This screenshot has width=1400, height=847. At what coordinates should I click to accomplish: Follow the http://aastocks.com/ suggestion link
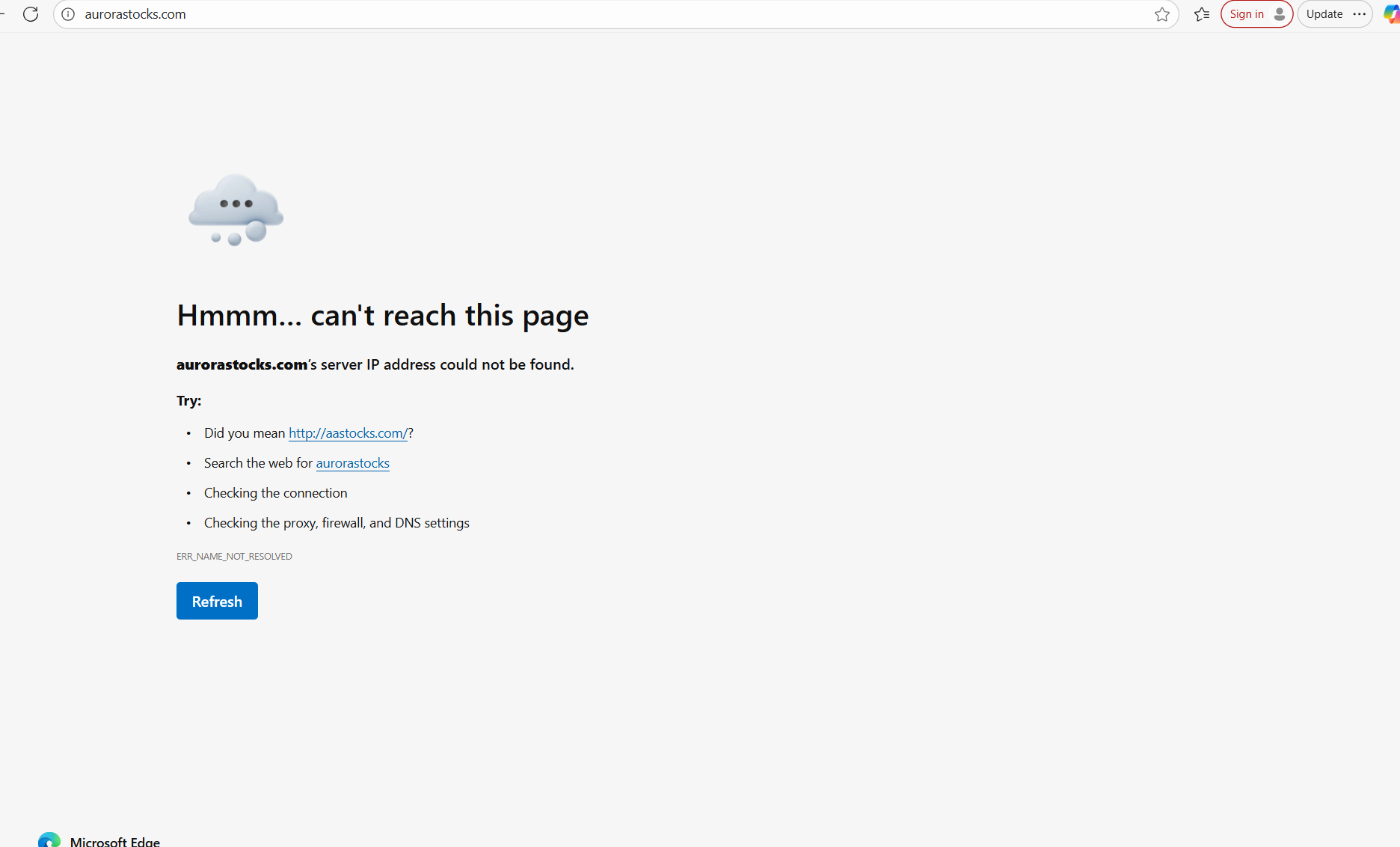(x=348, y=433)
